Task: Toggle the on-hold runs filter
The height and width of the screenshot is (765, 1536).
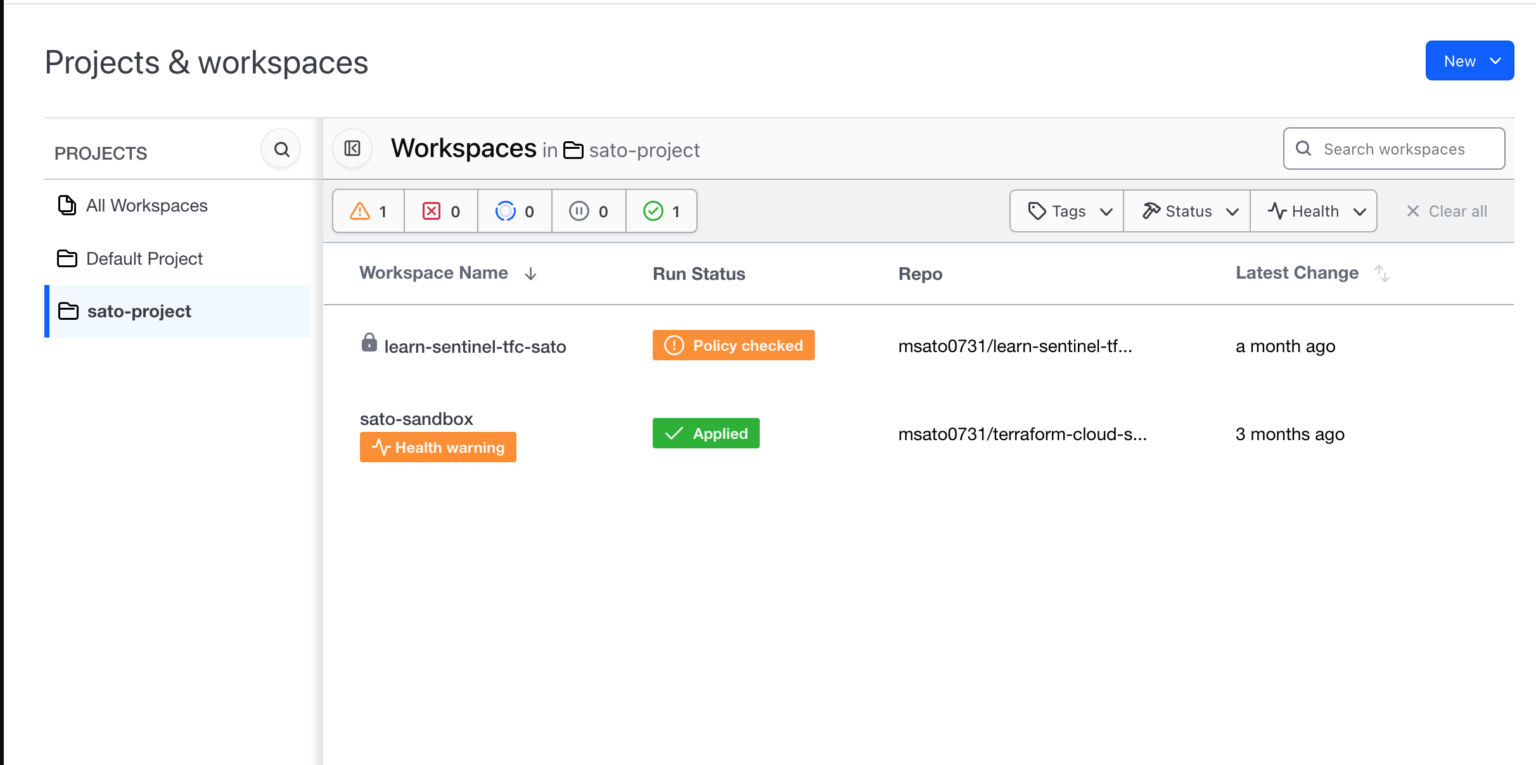Action: (588, 211)
